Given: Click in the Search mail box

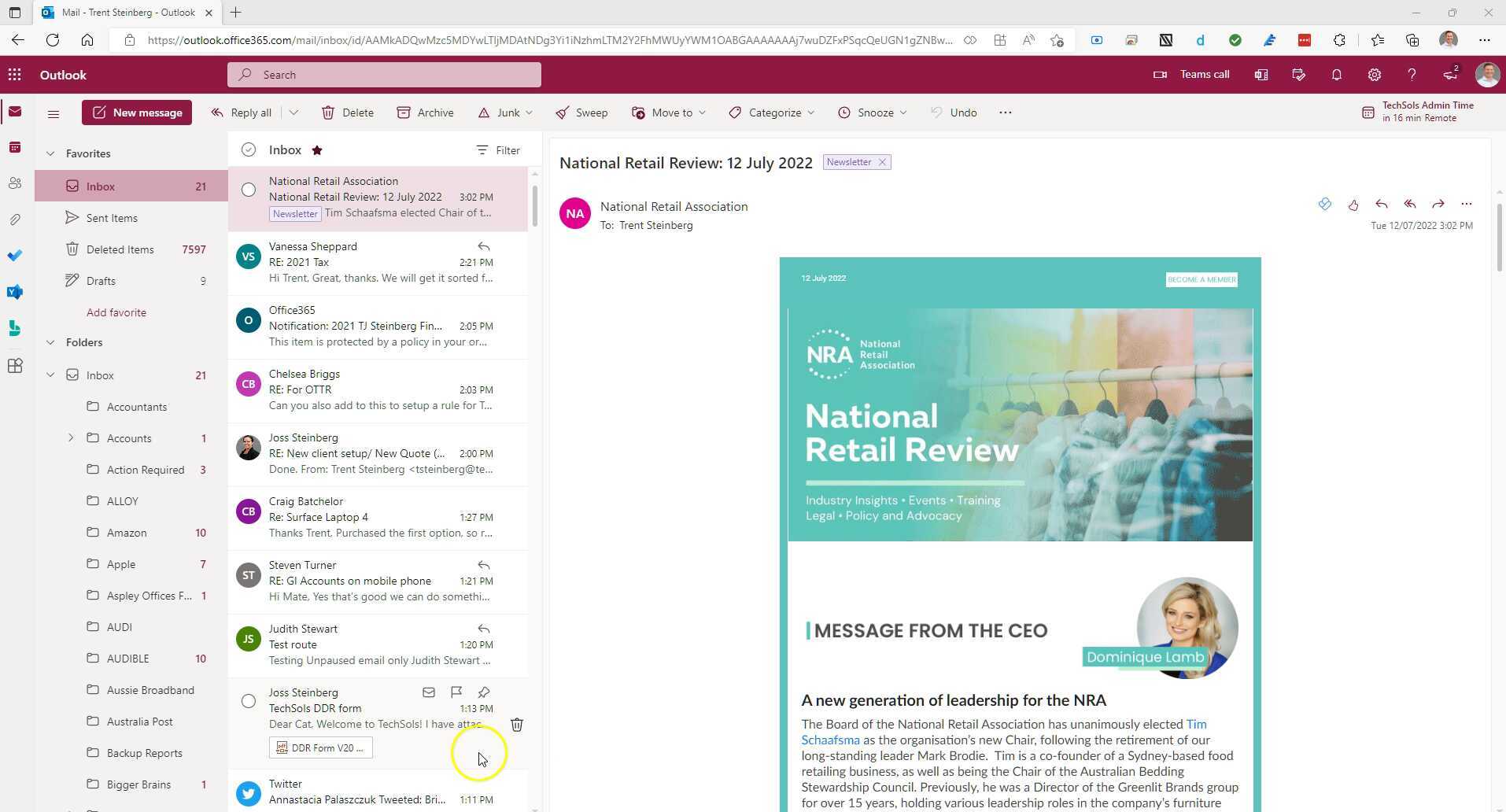Looking at the screenshot, I should (x=384, y=75).
